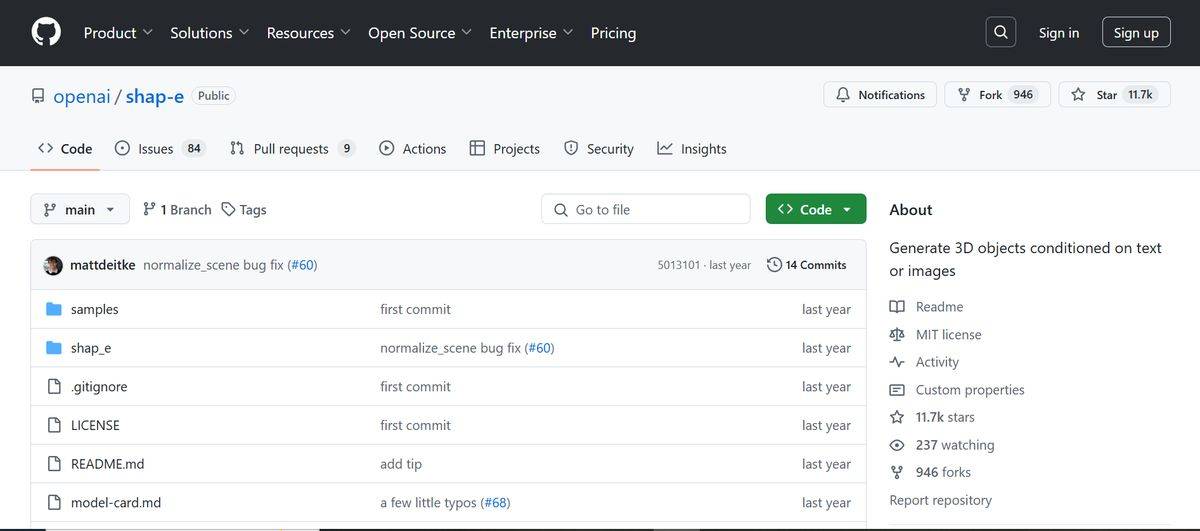Screen dimensions: 1200x531
Task: Open the main branch selector dropdown
Action: [80, 209]
